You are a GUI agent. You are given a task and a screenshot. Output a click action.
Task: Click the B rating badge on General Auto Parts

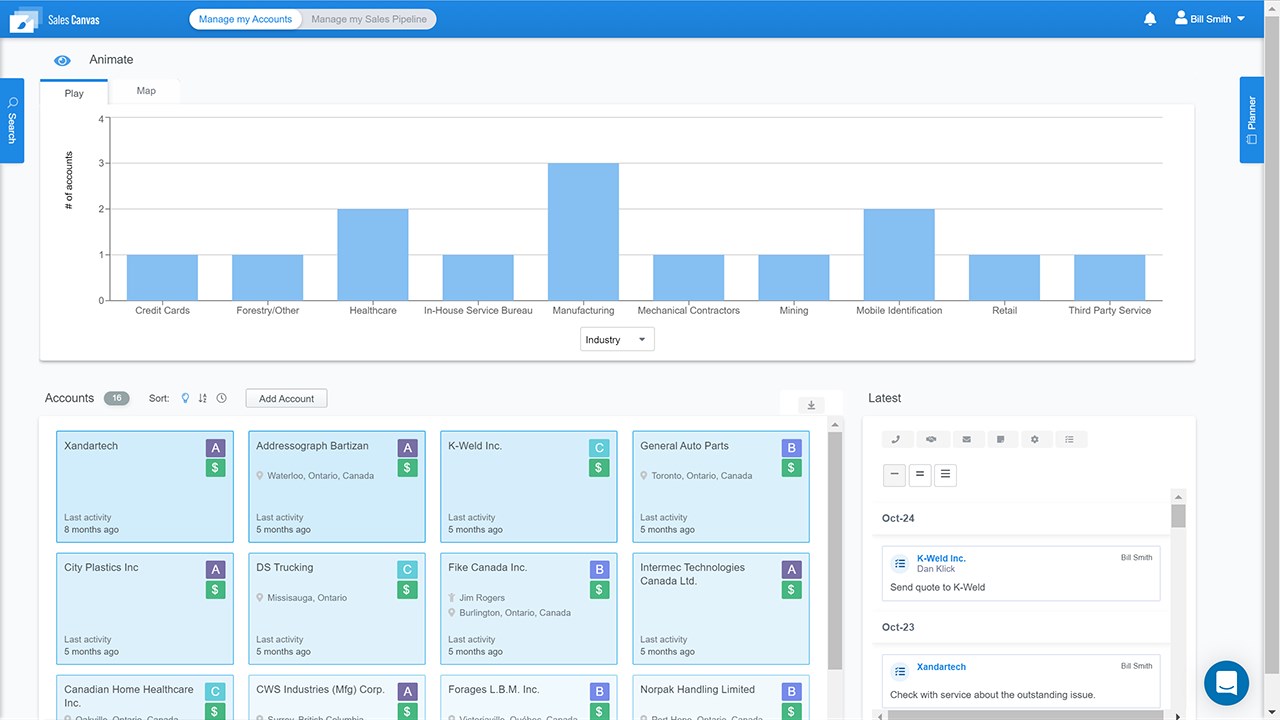tap(791, 448)
